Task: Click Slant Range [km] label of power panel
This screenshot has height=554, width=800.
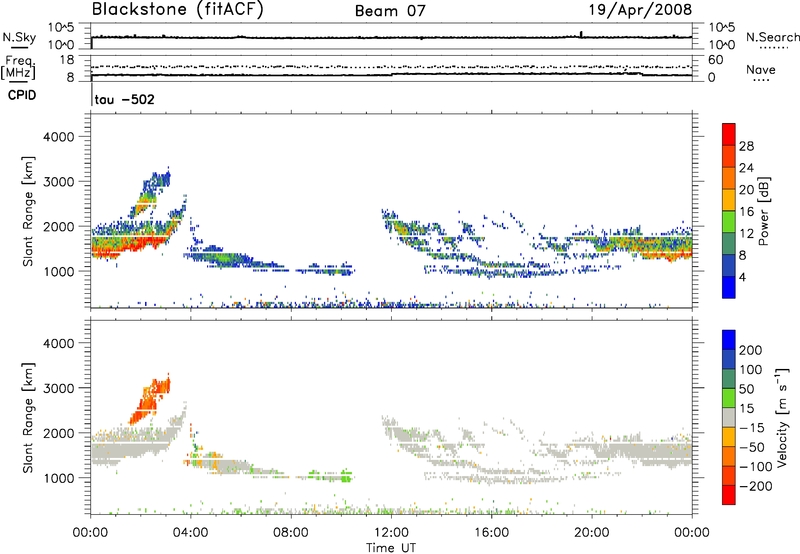Action: pos(28,211)
